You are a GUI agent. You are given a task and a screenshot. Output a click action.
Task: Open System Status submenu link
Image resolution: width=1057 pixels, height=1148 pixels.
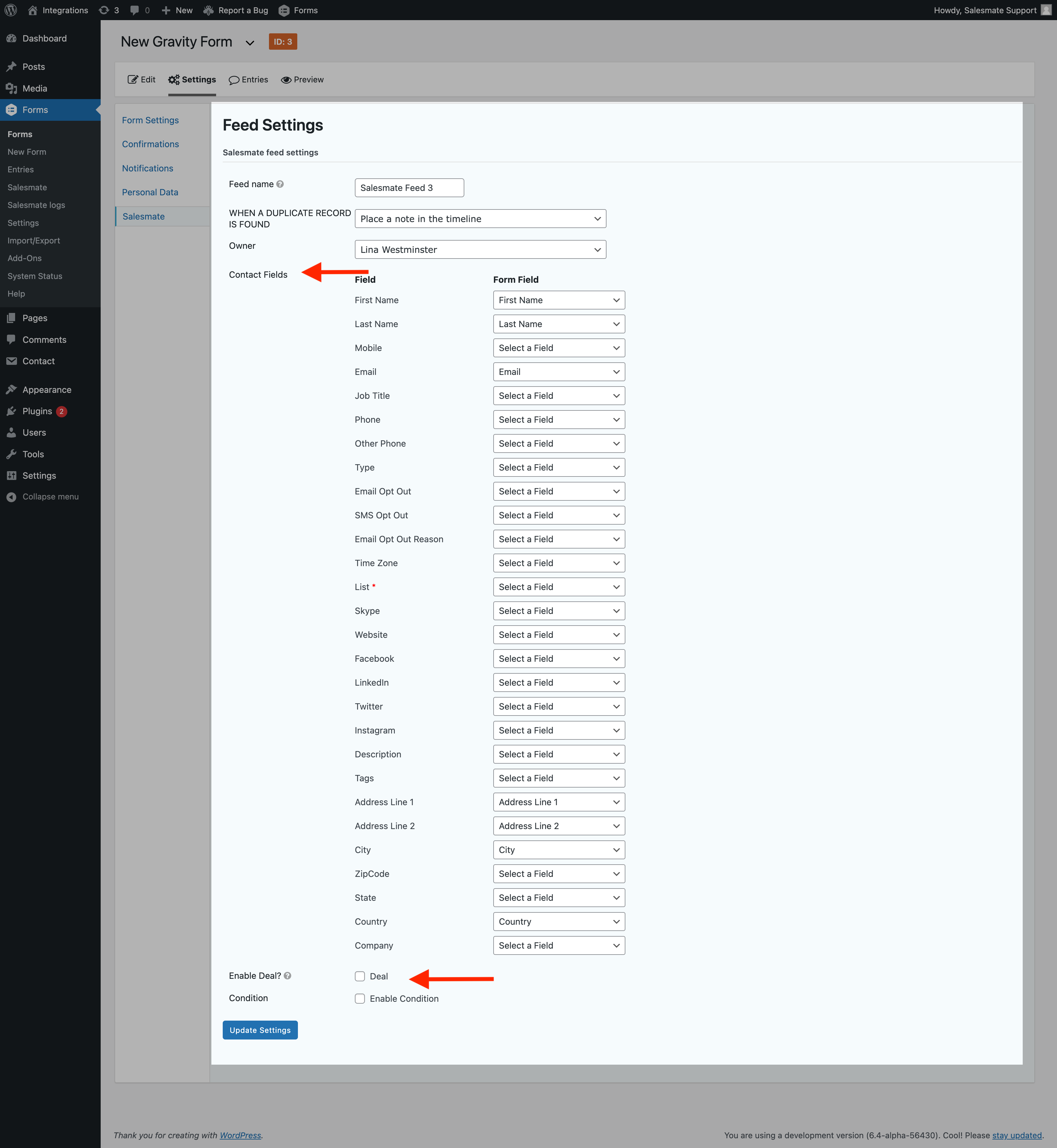click(x=35, y=276)
